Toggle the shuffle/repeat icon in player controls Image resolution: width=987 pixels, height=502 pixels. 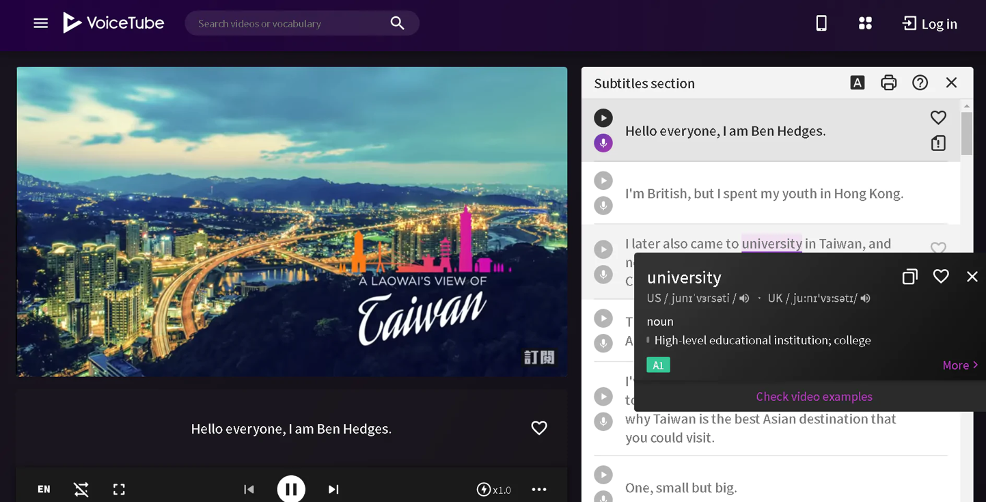pos(81,489)
